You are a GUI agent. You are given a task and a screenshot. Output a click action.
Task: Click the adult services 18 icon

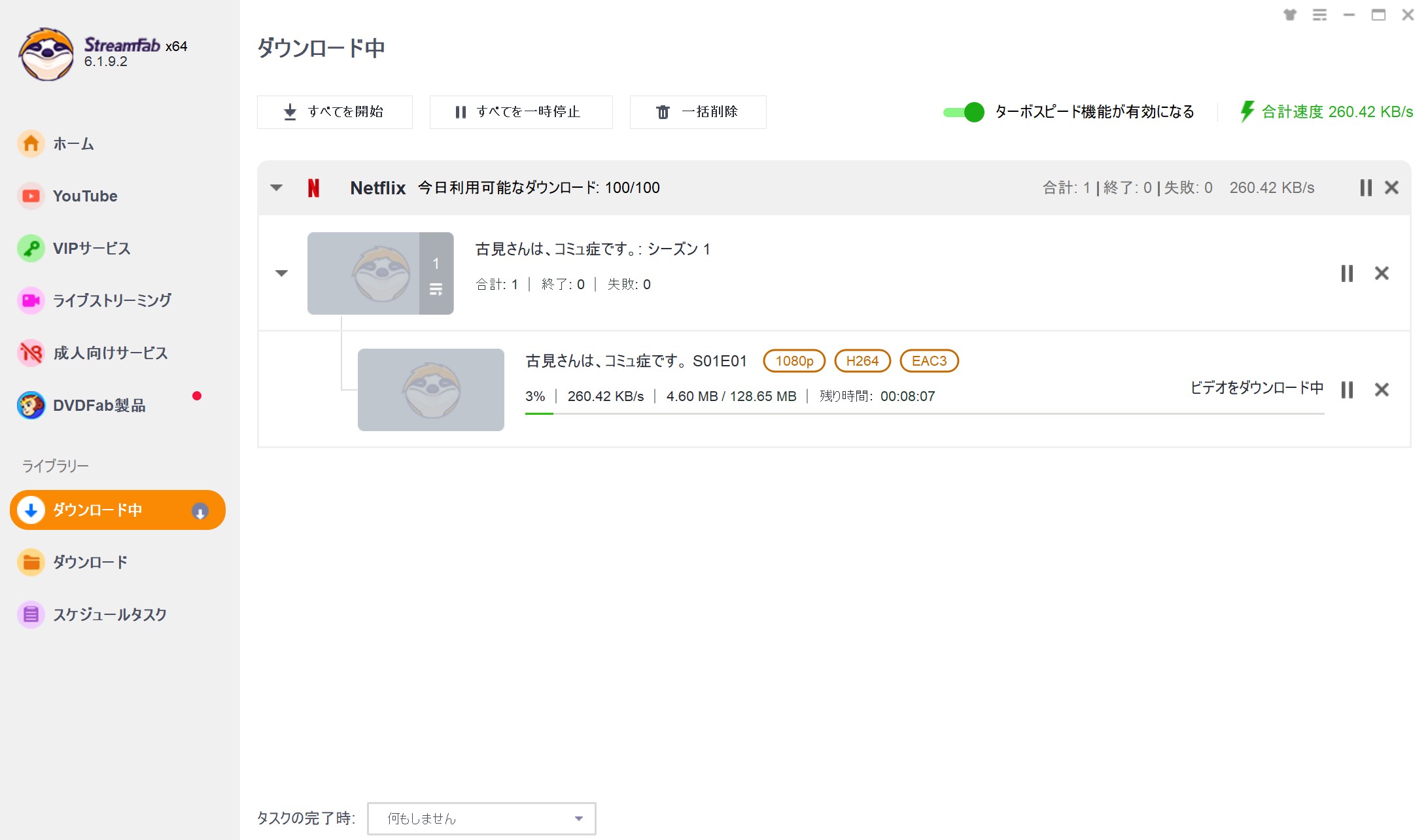click(x=31, y=353)
